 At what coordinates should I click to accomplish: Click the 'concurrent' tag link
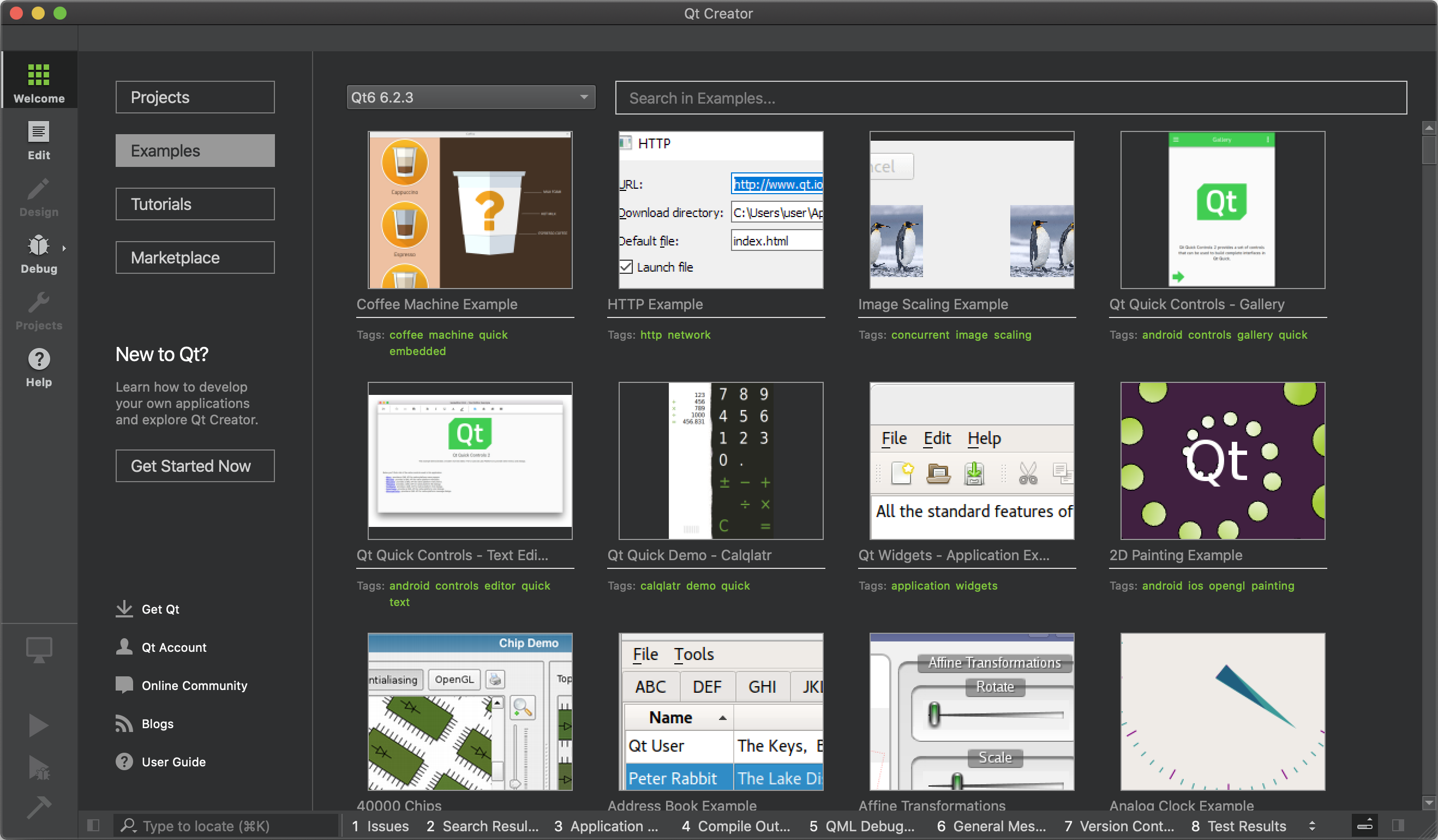pyautogui.click(x=920, y=335)
